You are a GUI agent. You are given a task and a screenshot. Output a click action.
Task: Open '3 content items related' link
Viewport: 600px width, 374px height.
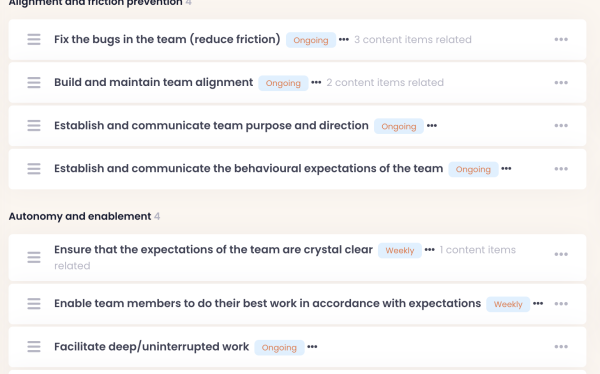coord(413,40)
